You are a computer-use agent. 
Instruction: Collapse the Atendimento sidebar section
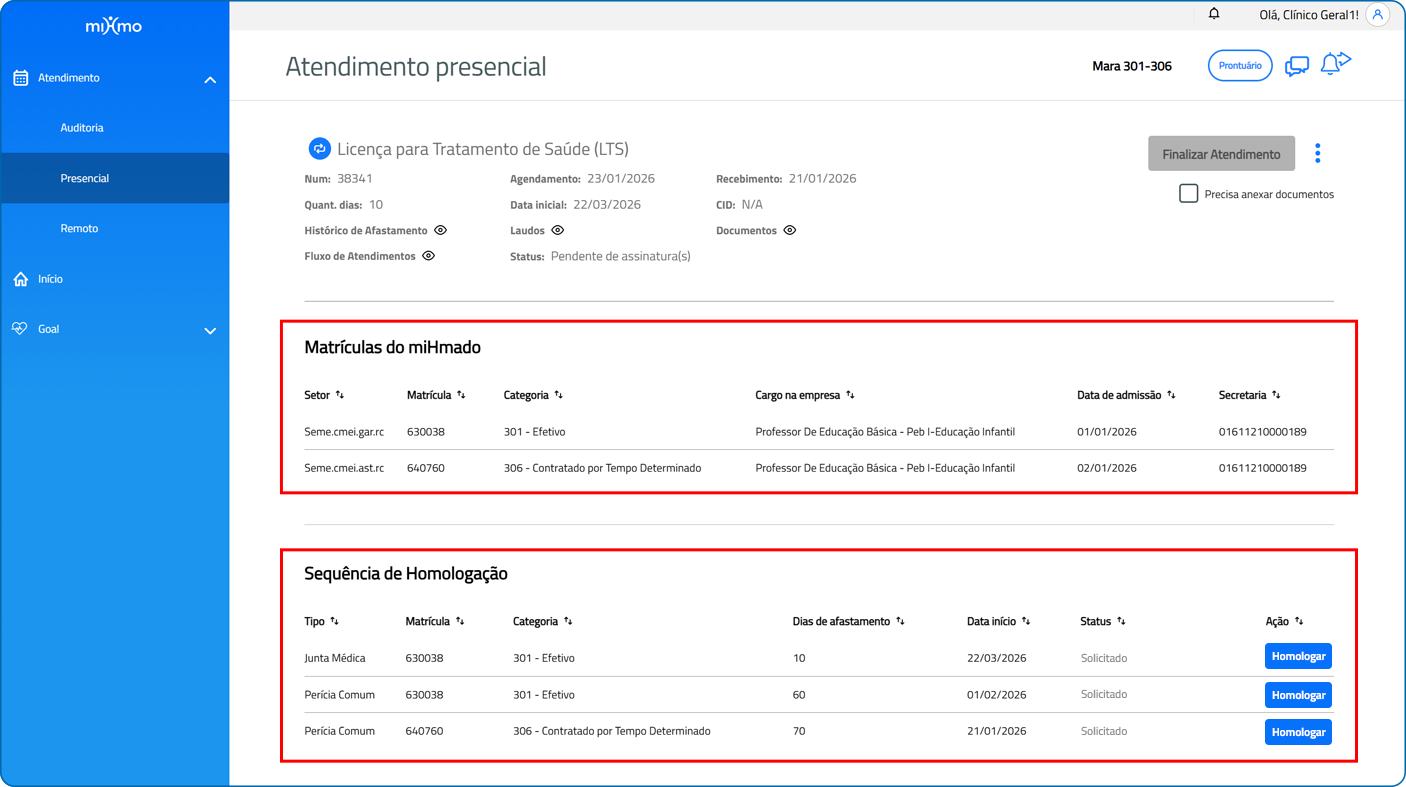[210, 79]
